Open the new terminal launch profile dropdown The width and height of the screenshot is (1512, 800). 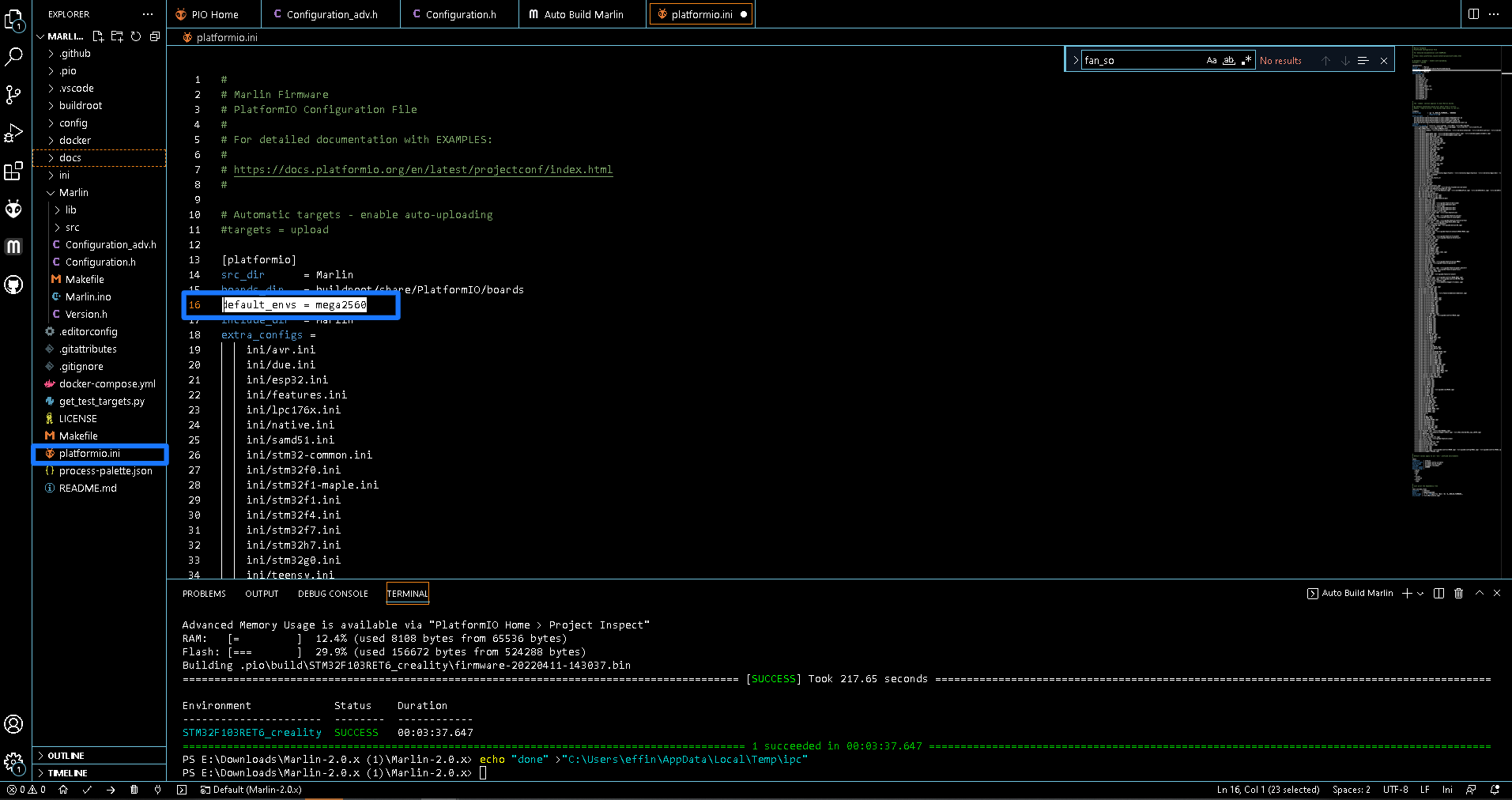[x=1421, y=594]
